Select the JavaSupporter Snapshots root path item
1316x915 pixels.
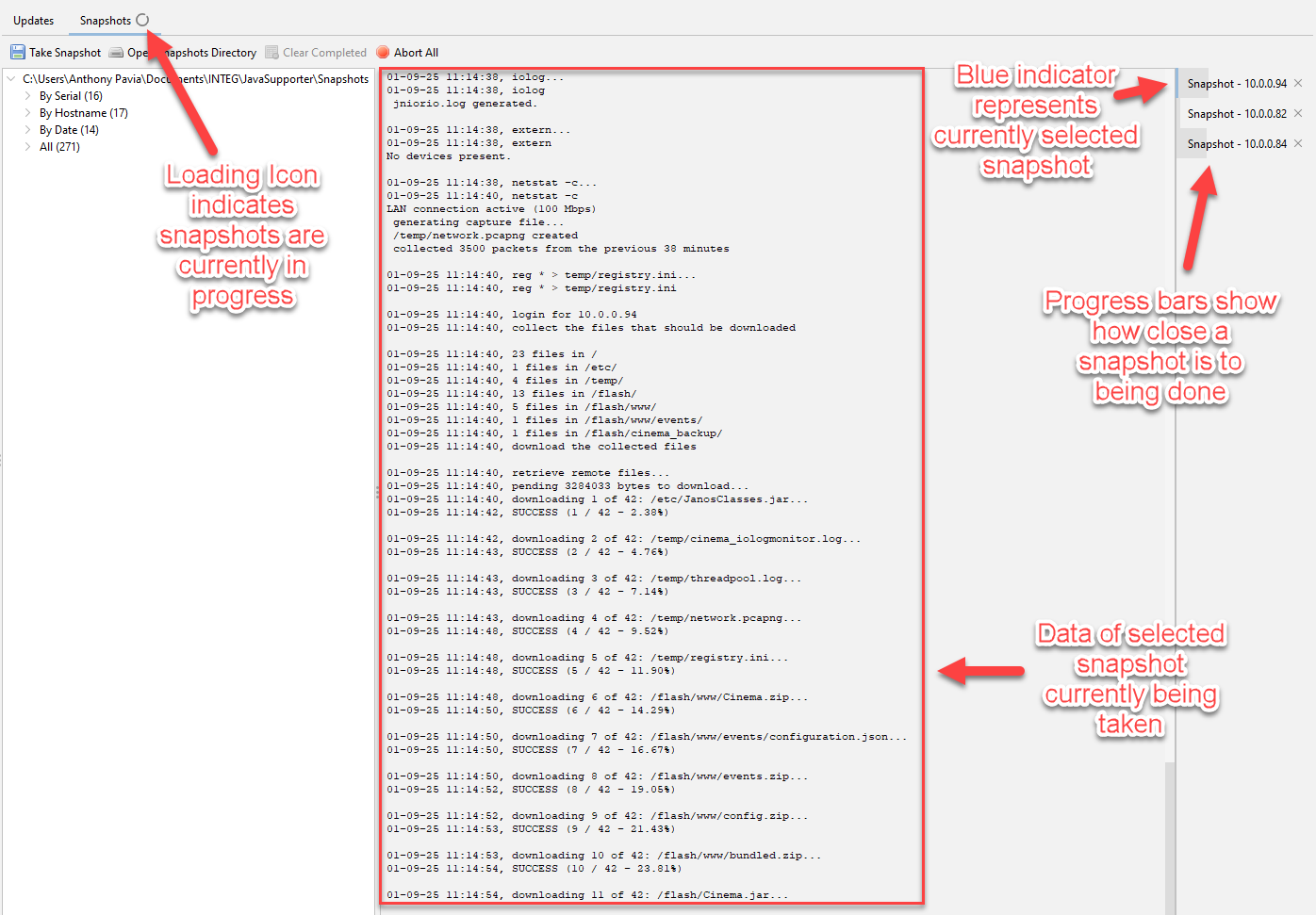[195, 79]
